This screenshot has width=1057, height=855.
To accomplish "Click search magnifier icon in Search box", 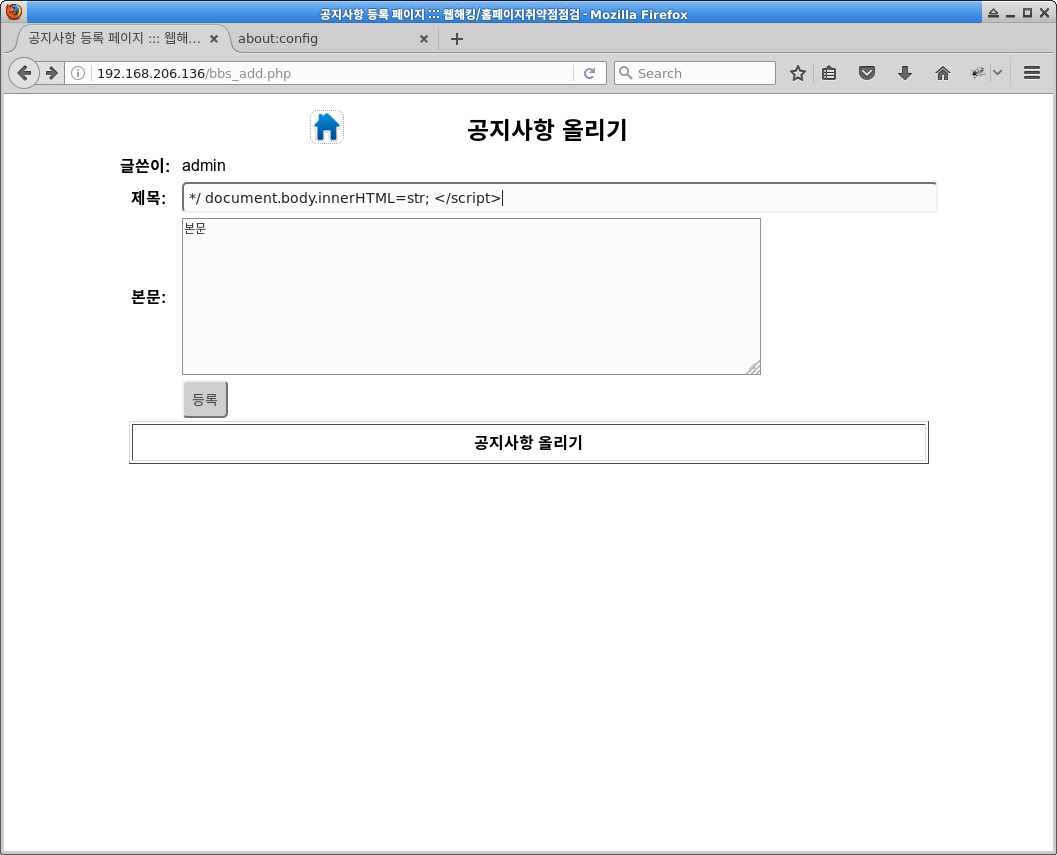I will [x=626, y=73].
